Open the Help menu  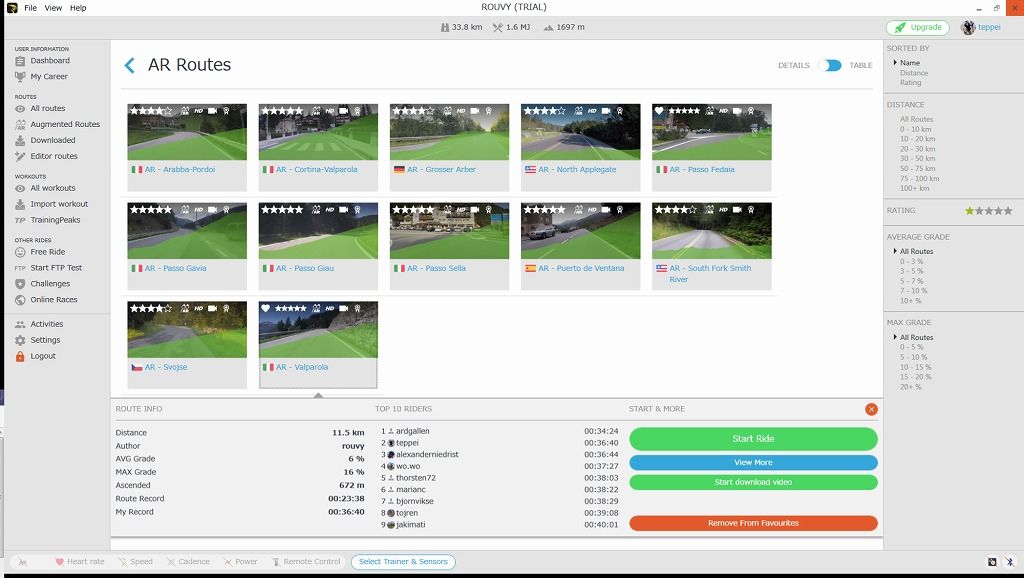pyautogui.click(x=78, y=8)
